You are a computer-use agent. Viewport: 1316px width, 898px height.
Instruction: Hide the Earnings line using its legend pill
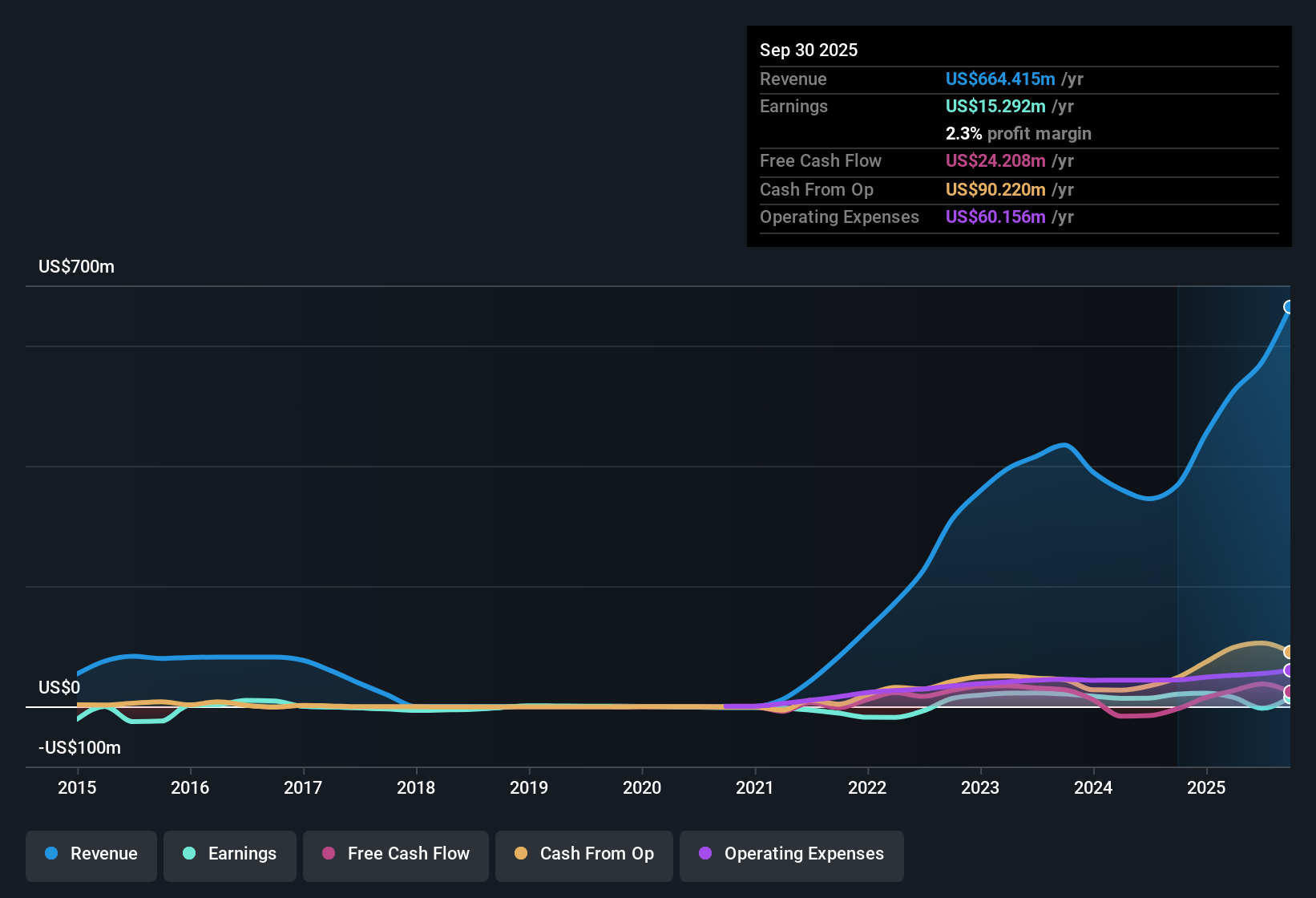click(230, 855)
